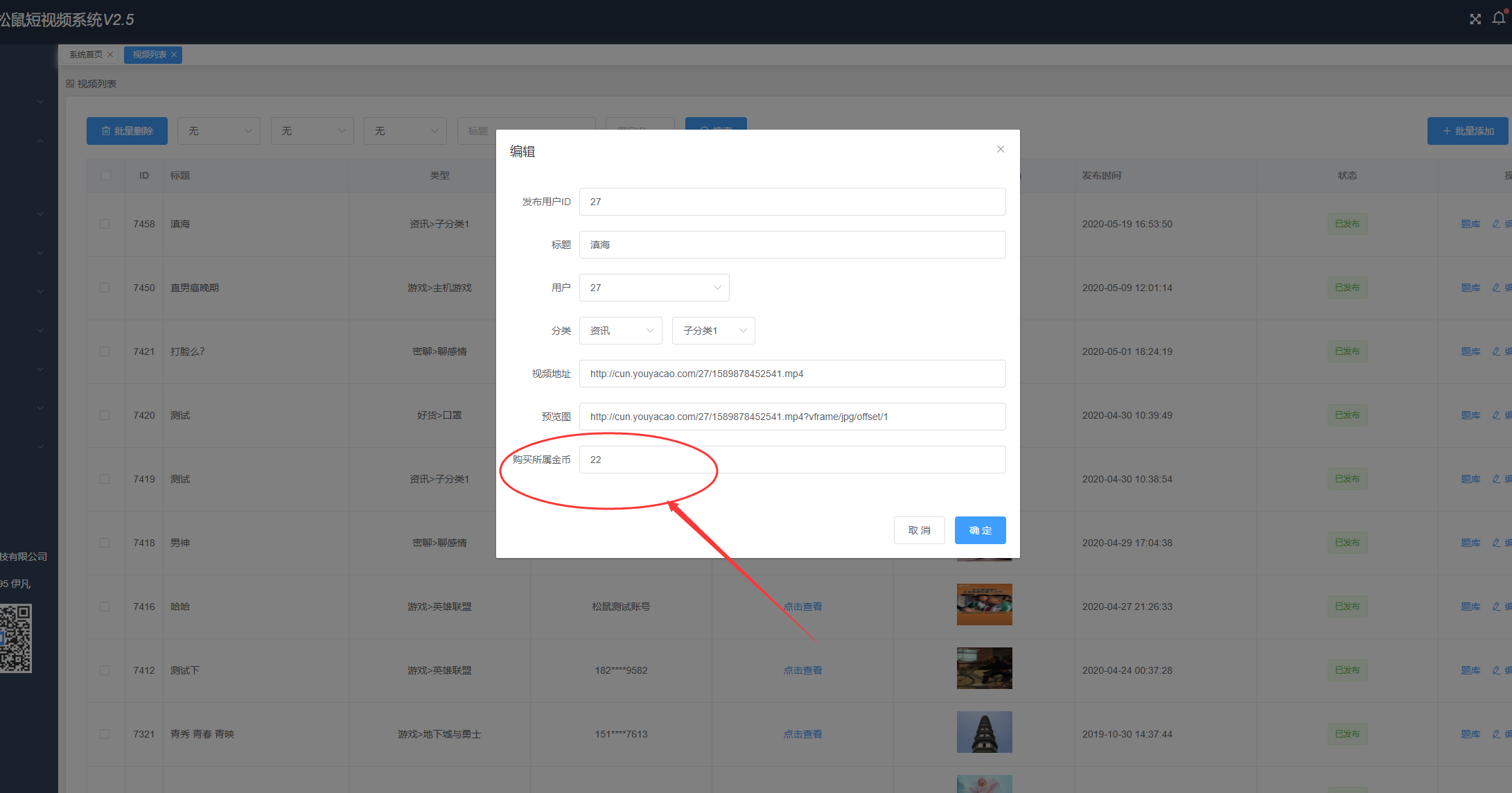Click the 购买所属金币 input field
This screenshot has height=793, width=1512.
[x=792, y=460]
